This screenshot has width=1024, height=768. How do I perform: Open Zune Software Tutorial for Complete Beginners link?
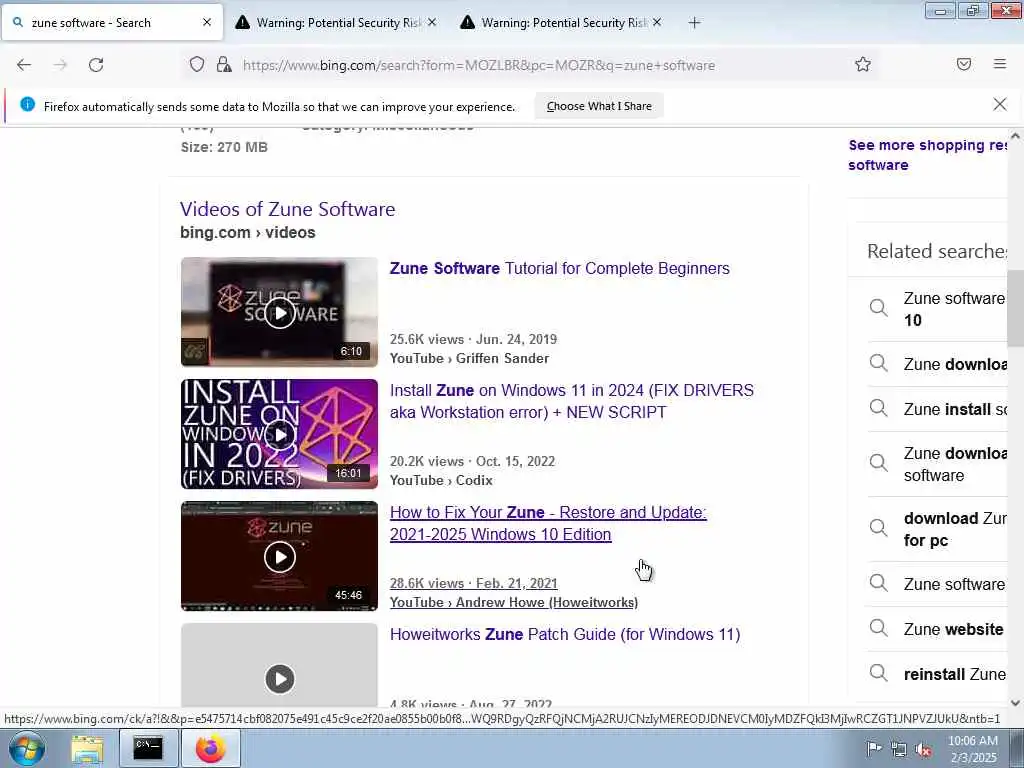tap(560, 268)
